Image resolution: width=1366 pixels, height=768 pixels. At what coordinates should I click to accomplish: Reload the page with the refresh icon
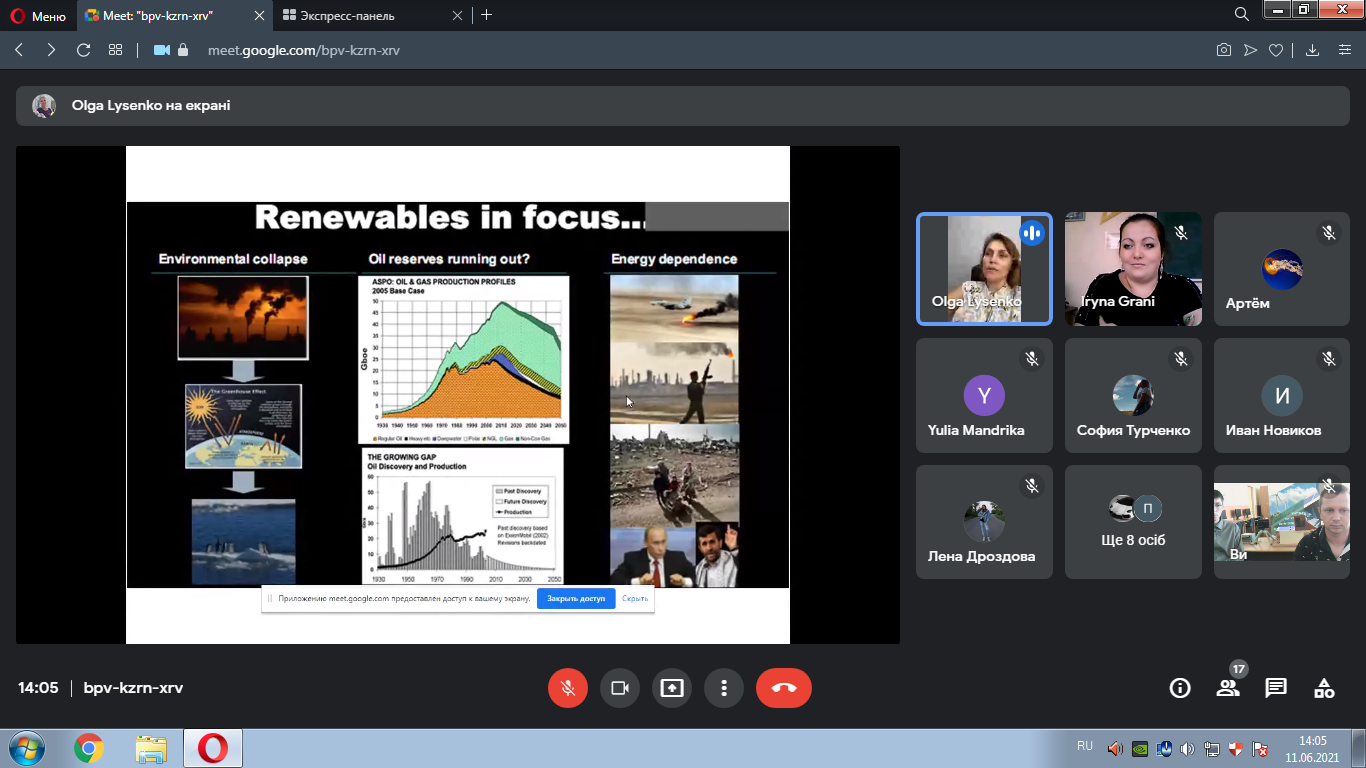coord(83,50)
